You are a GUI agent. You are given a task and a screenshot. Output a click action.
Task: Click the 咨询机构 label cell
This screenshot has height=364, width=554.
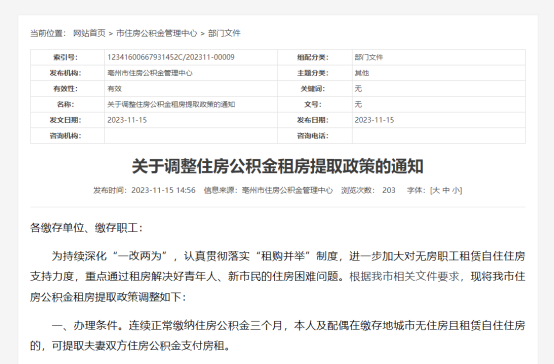coord(67,136)
